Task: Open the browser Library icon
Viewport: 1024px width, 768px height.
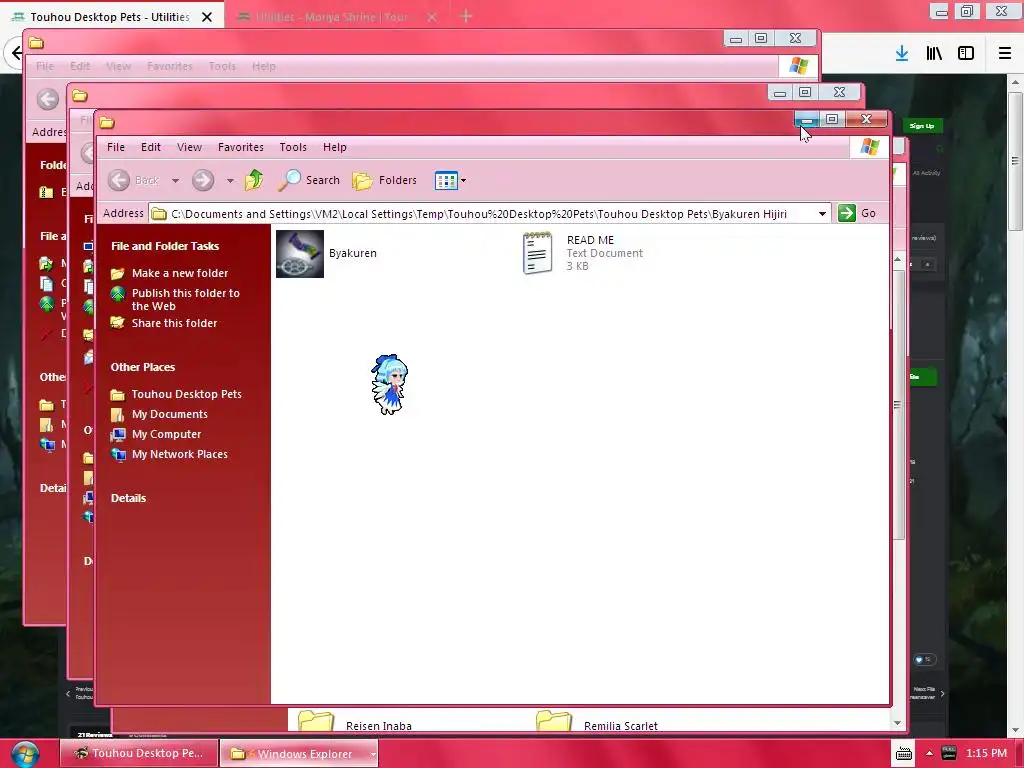Action: click(934, 53)
